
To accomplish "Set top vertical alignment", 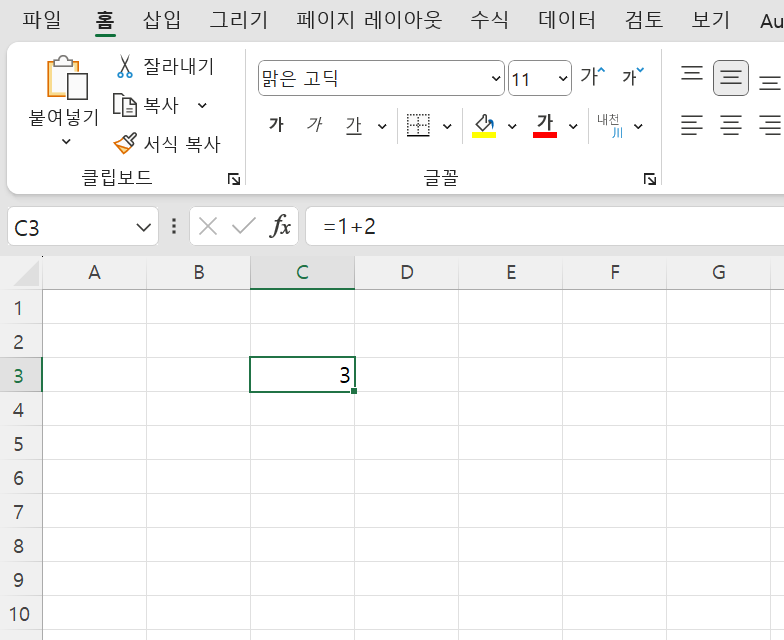I will tap(692, 74).
